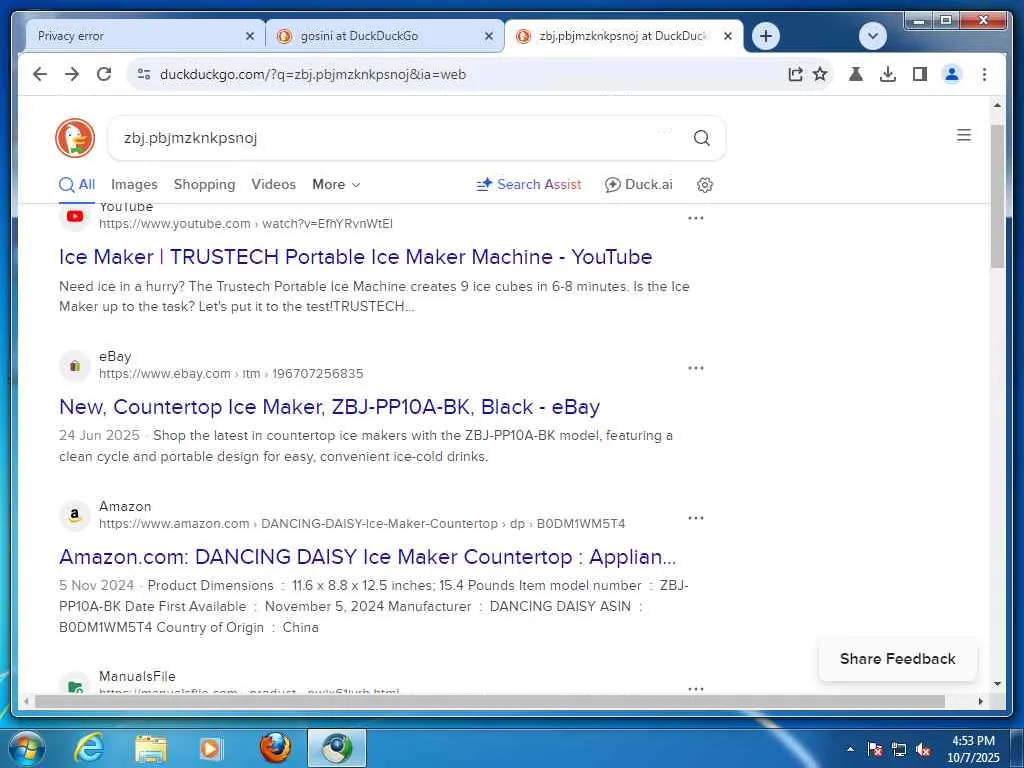Click the magnifier search icon in search box

(x=701, y=138)
